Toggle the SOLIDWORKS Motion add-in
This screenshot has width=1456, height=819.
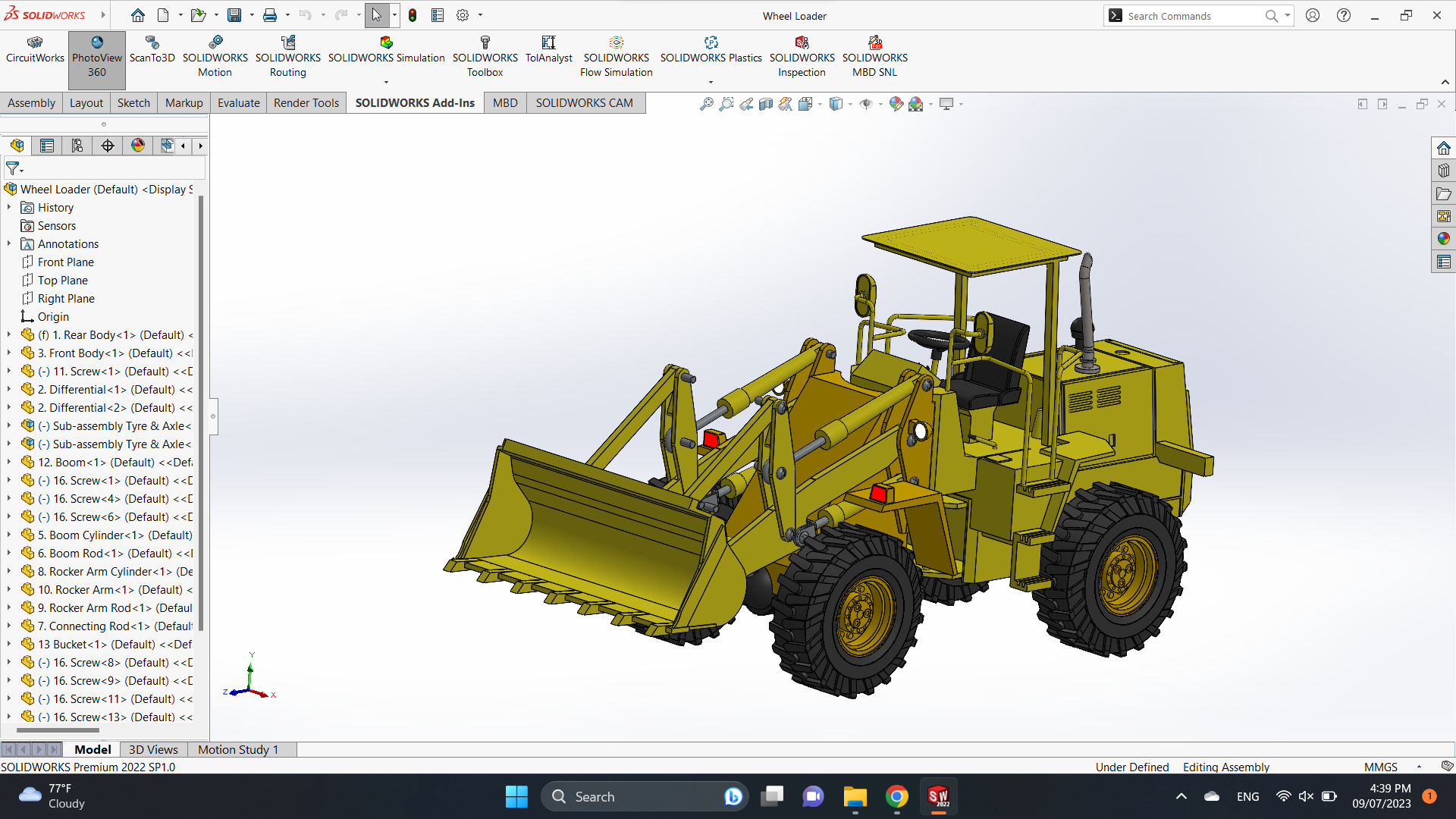[x=215, y=57]
